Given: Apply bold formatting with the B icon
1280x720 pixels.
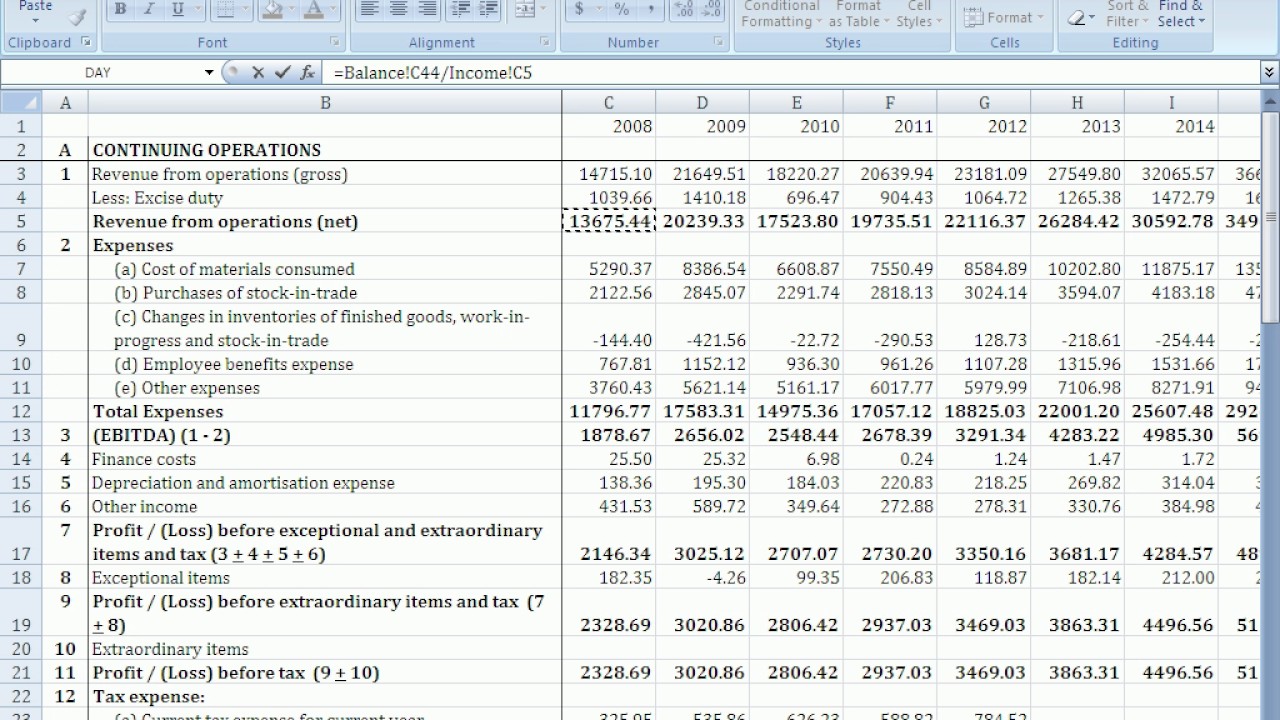Looking at the screenshot, I should tap(120, 10).
